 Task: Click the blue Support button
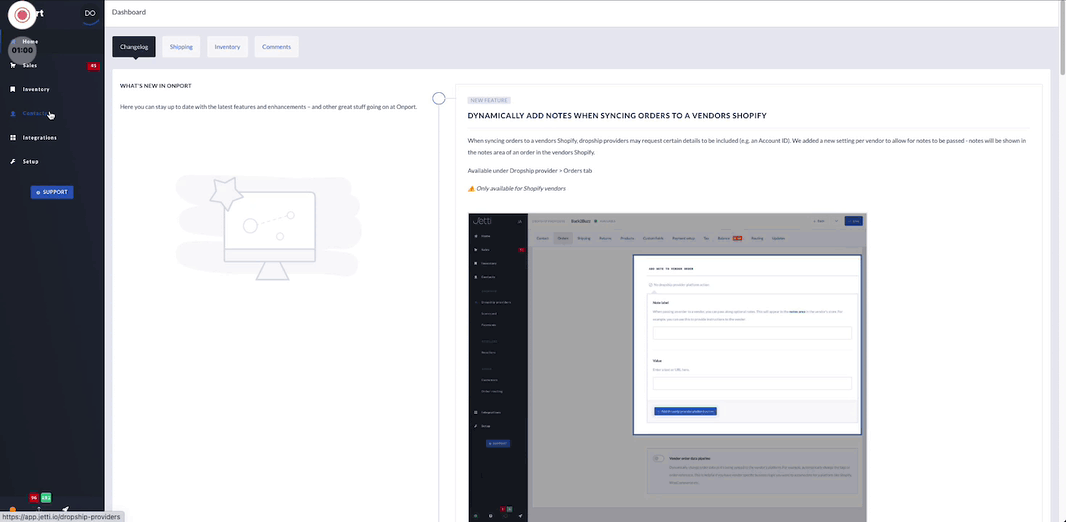[52, 192]
